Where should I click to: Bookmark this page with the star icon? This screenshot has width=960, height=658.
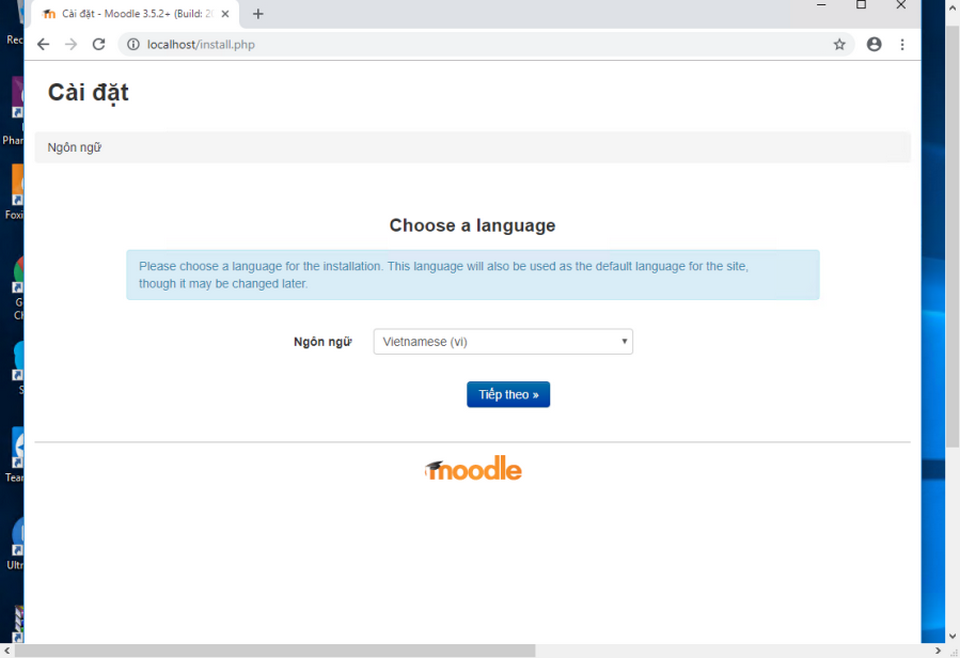pyautogui.click(x=839, y=44)
